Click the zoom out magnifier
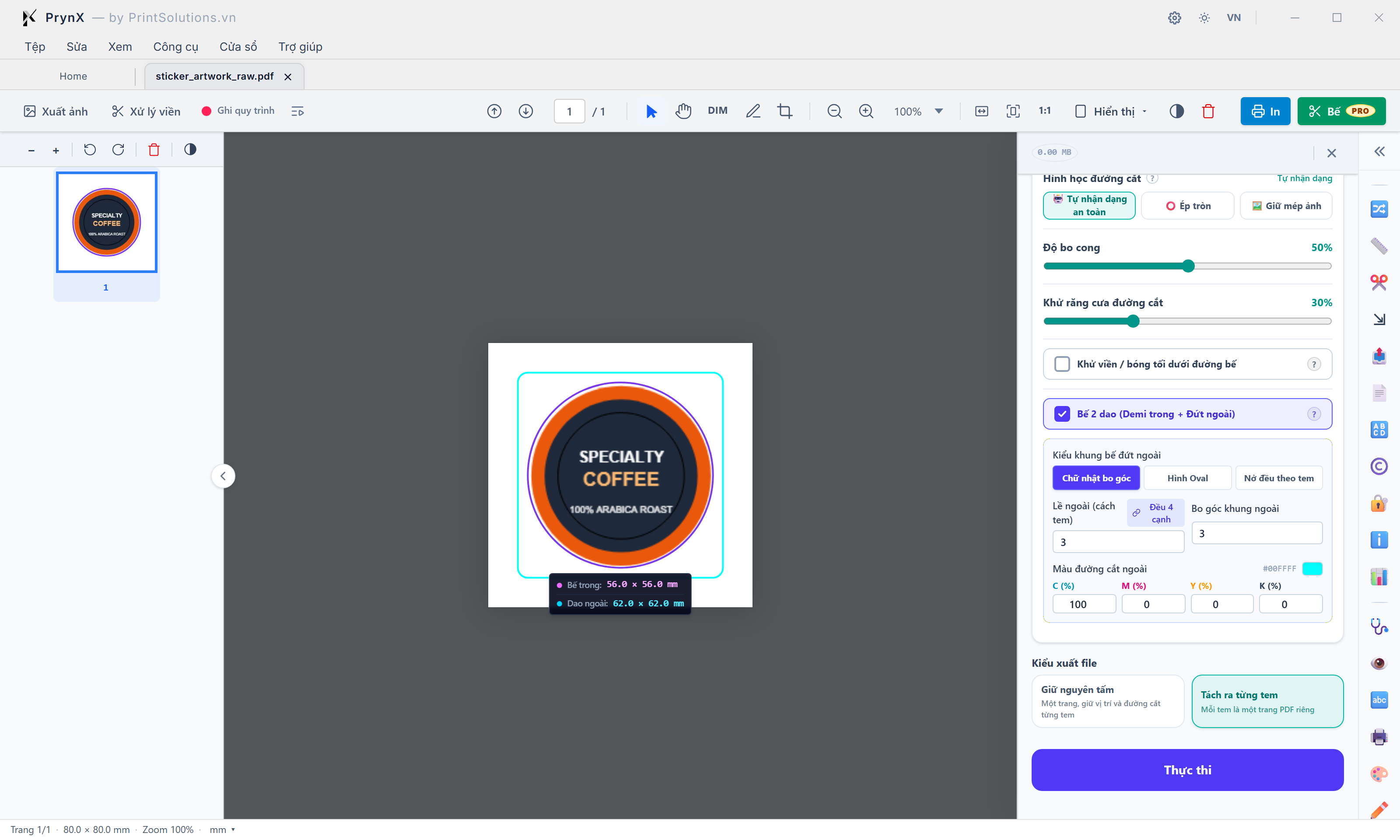1400x840 pixels. pyautogui.click(x=834, y=111)
